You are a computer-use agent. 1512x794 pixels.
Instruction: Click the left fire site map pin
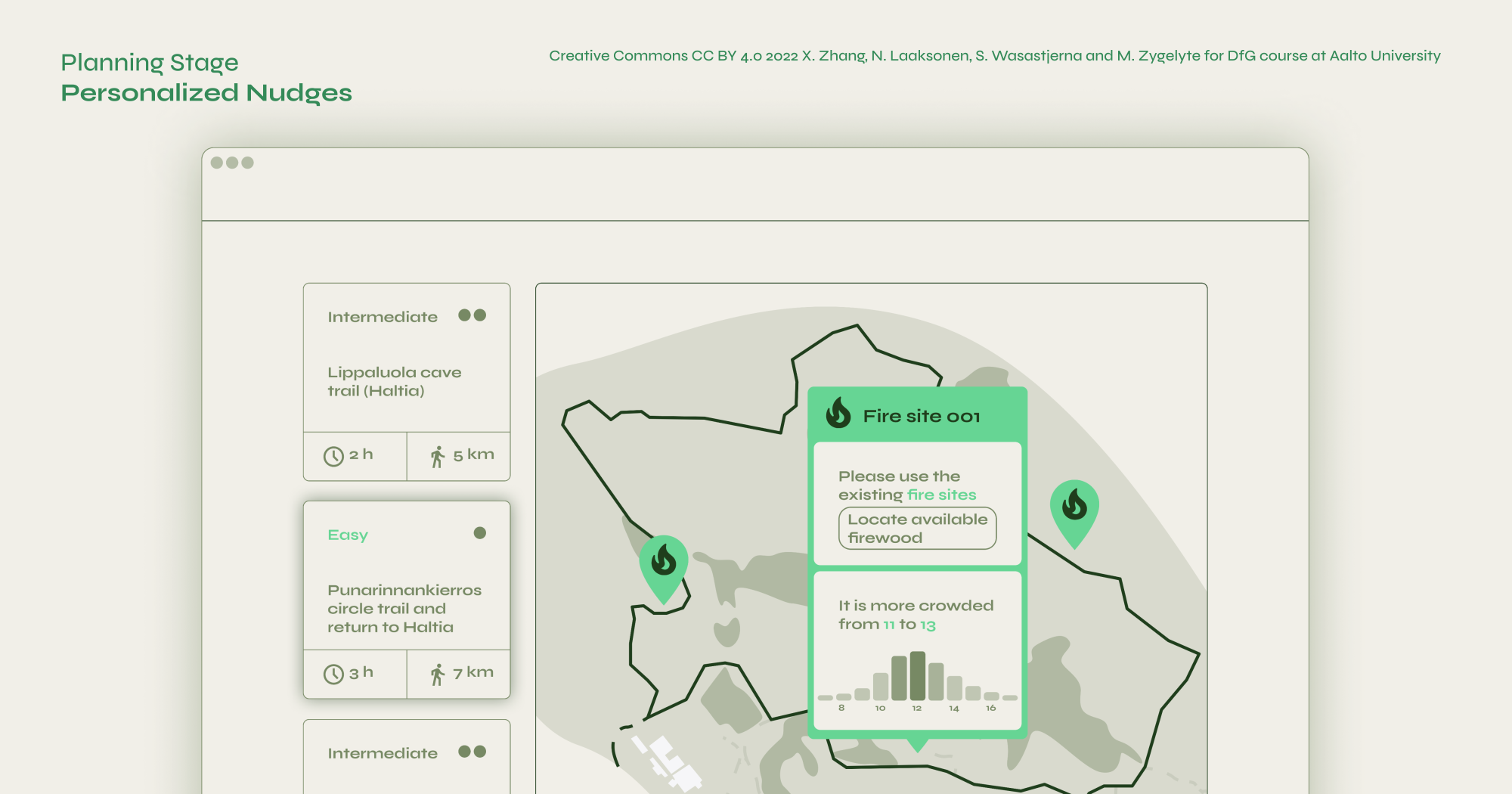tap(663, 563)
